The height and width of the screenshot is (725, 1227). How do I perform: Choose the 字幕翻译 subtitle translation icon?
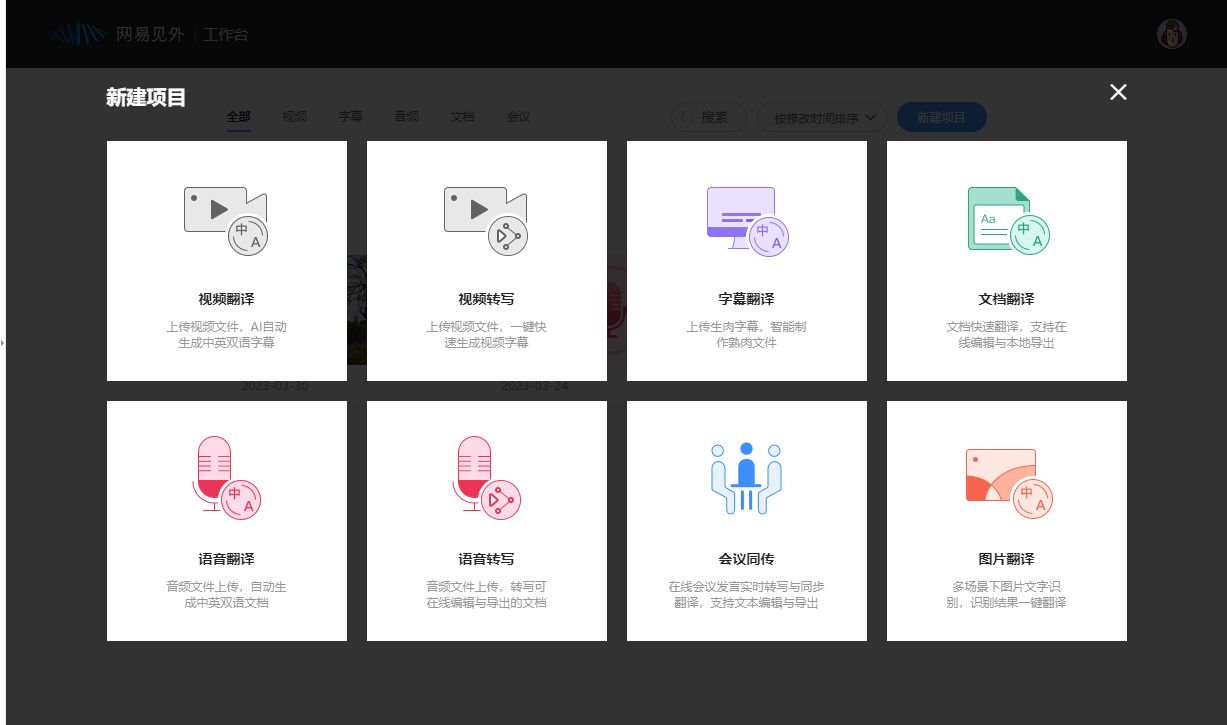(x=747, y=222)
